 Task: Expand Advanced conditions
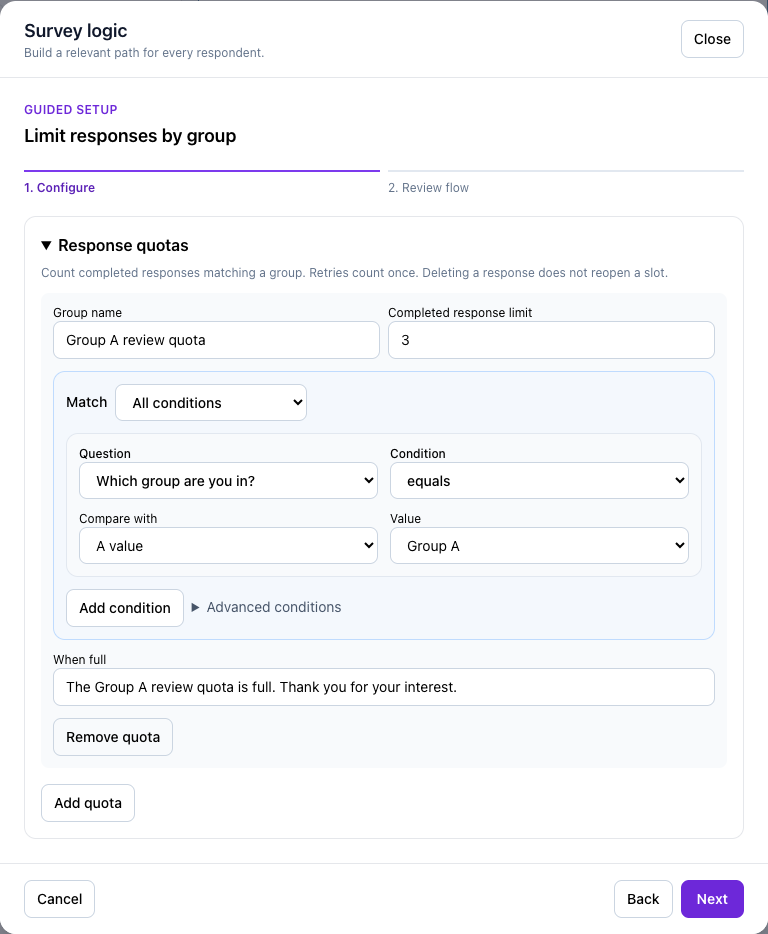[x=266, y=607]
